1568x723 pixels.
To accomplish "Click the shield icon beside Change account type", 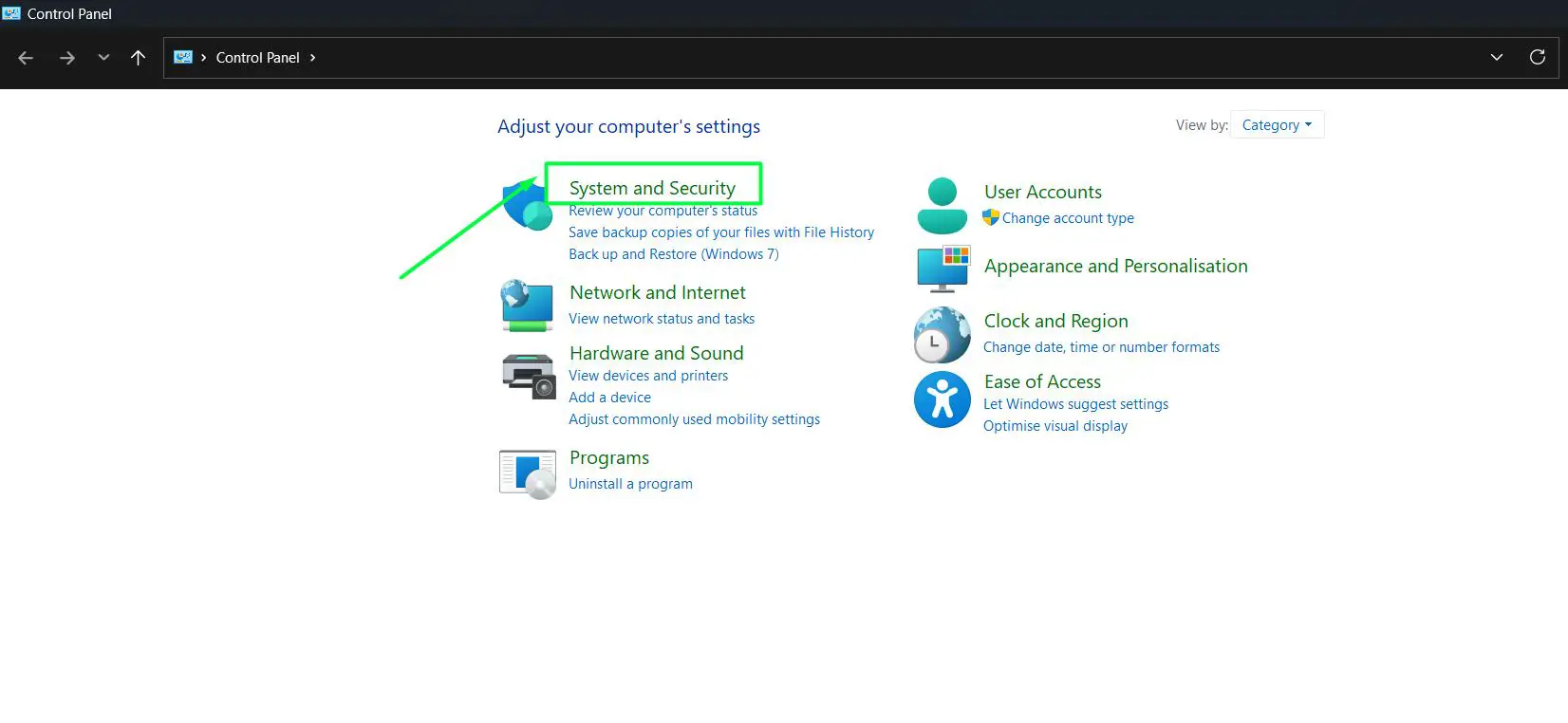I will pyautogui.click(x=991, y=217).
